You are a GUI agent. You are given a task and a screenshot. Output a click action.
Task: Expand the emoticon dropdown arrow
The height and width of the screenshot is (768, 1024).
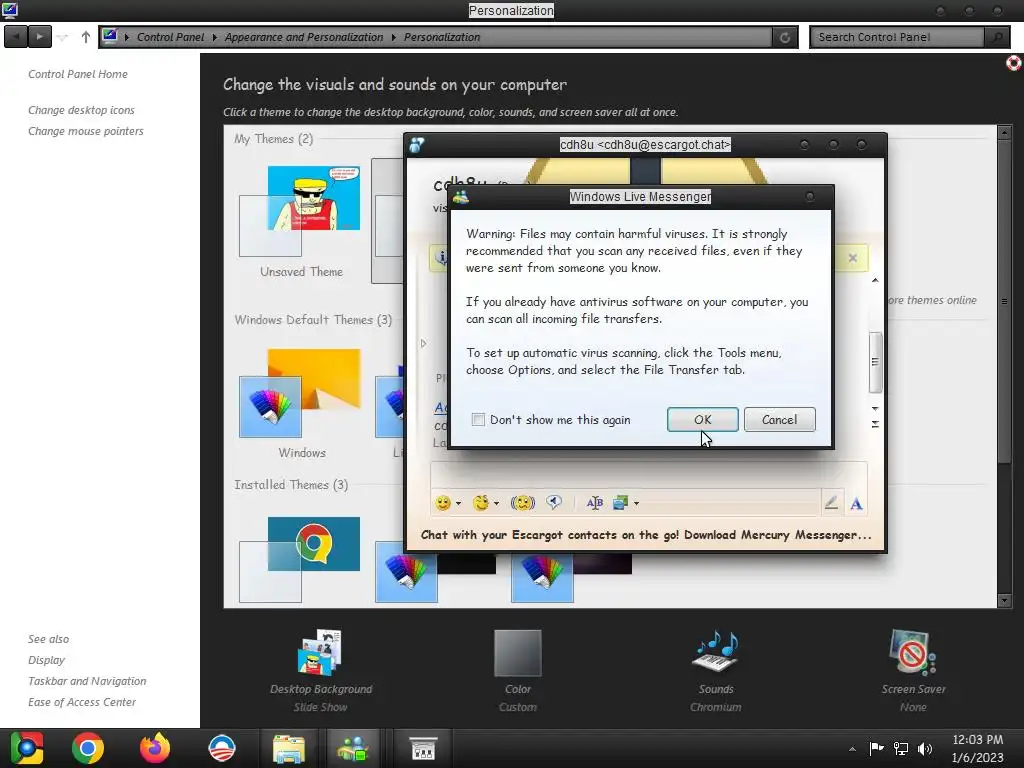458,503
